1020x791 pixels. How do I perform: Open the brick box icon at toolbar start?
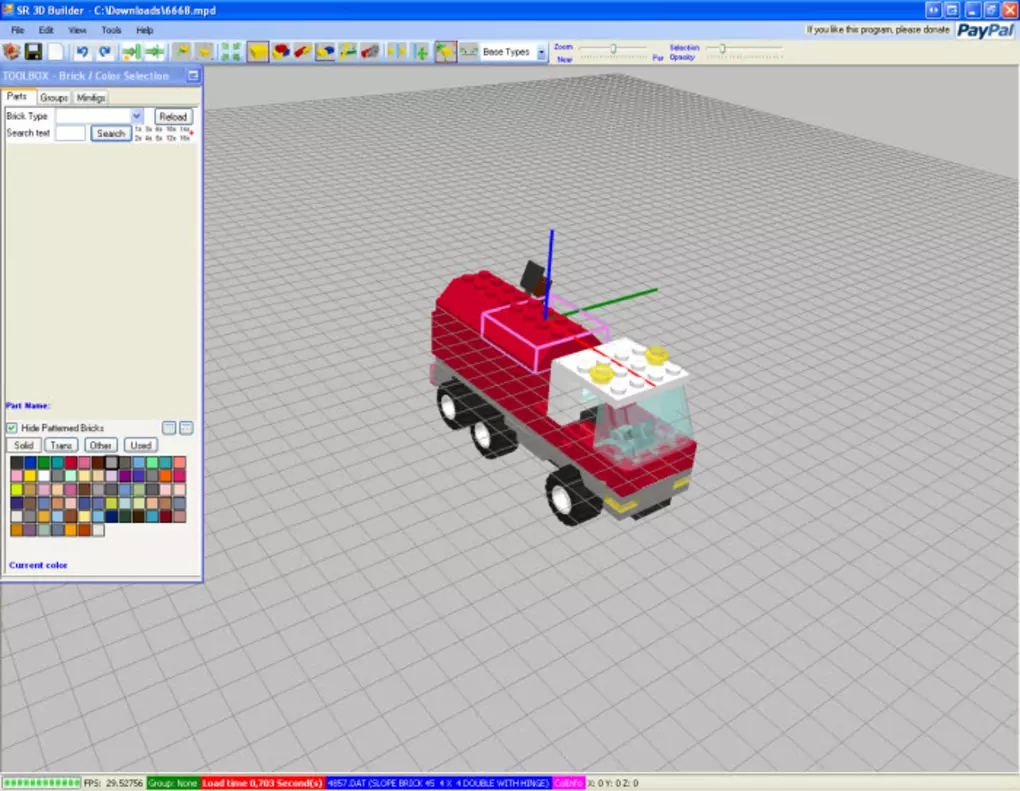coord(12,52)
